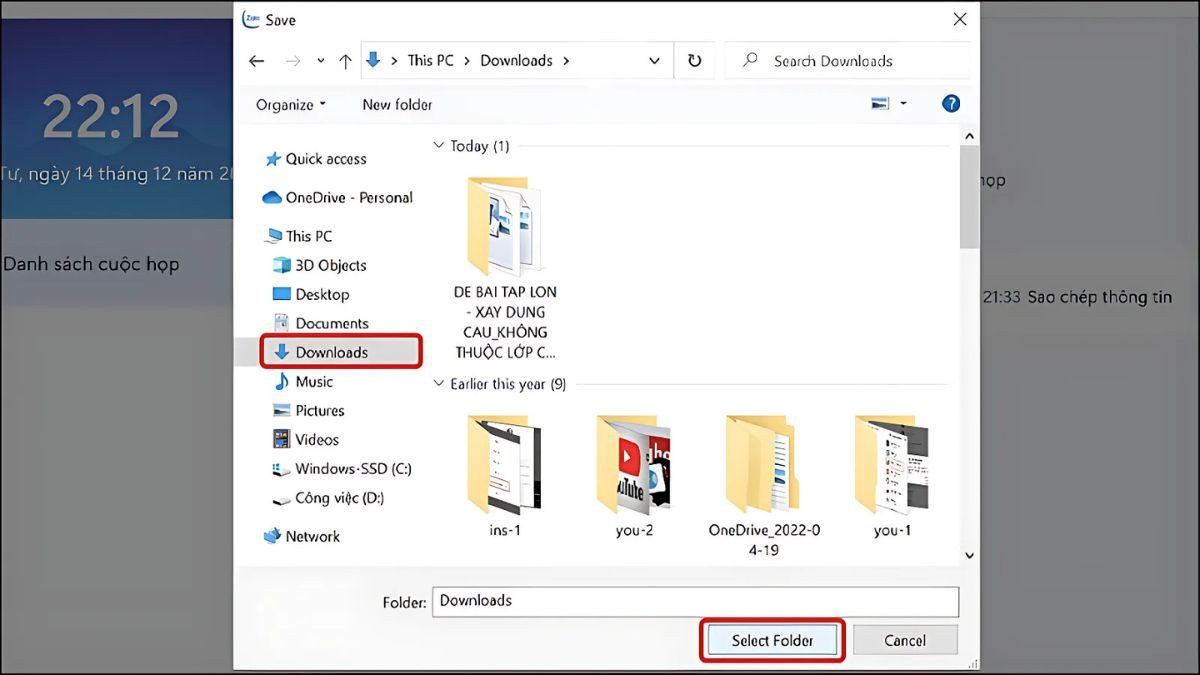Viewport: 1200px width, 675px height.
Task: Refresh the Downloads folder view
Action: (694, 61)
